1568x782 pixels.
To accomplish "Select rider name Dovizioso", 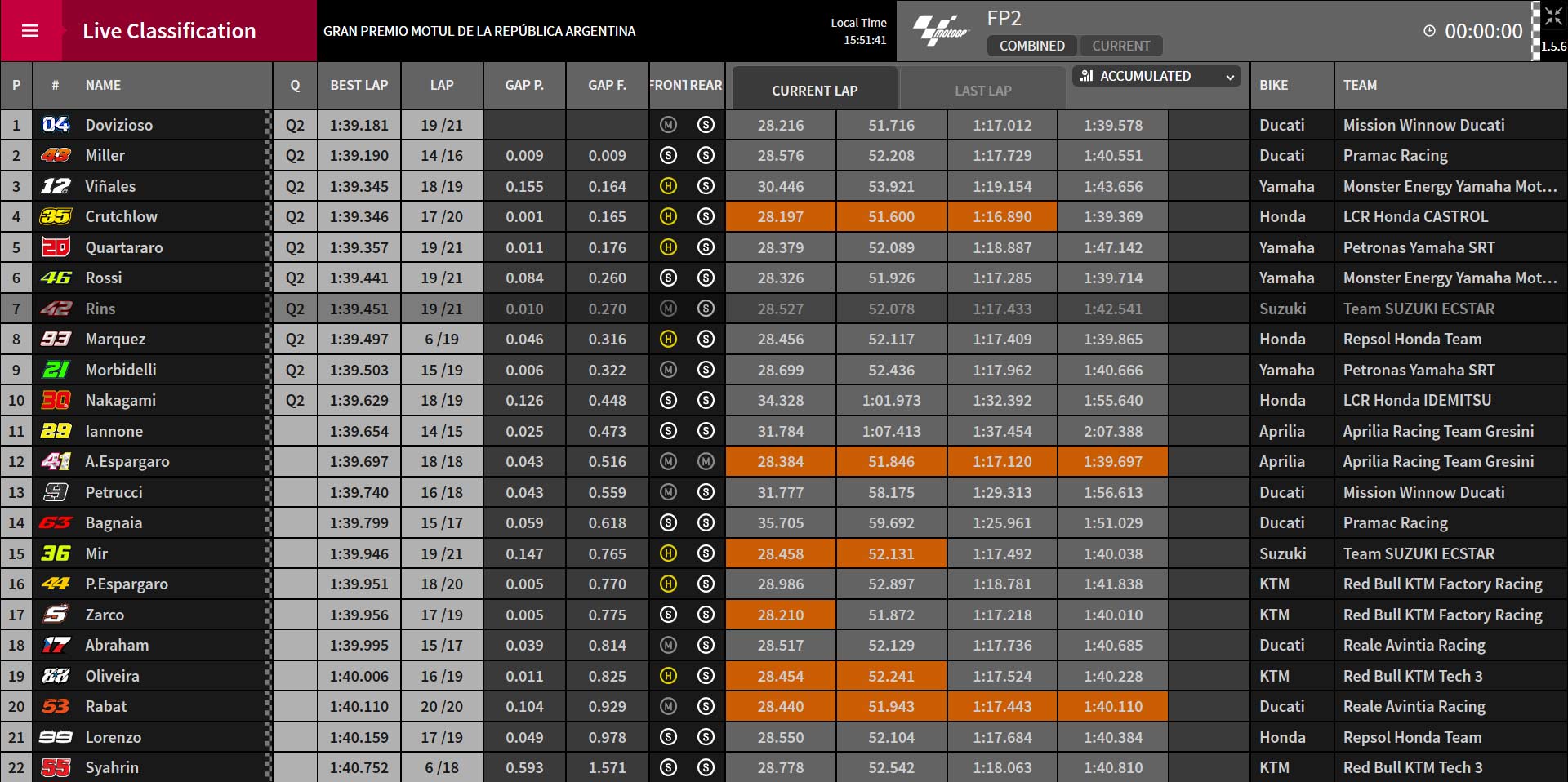I will [119, 125].
